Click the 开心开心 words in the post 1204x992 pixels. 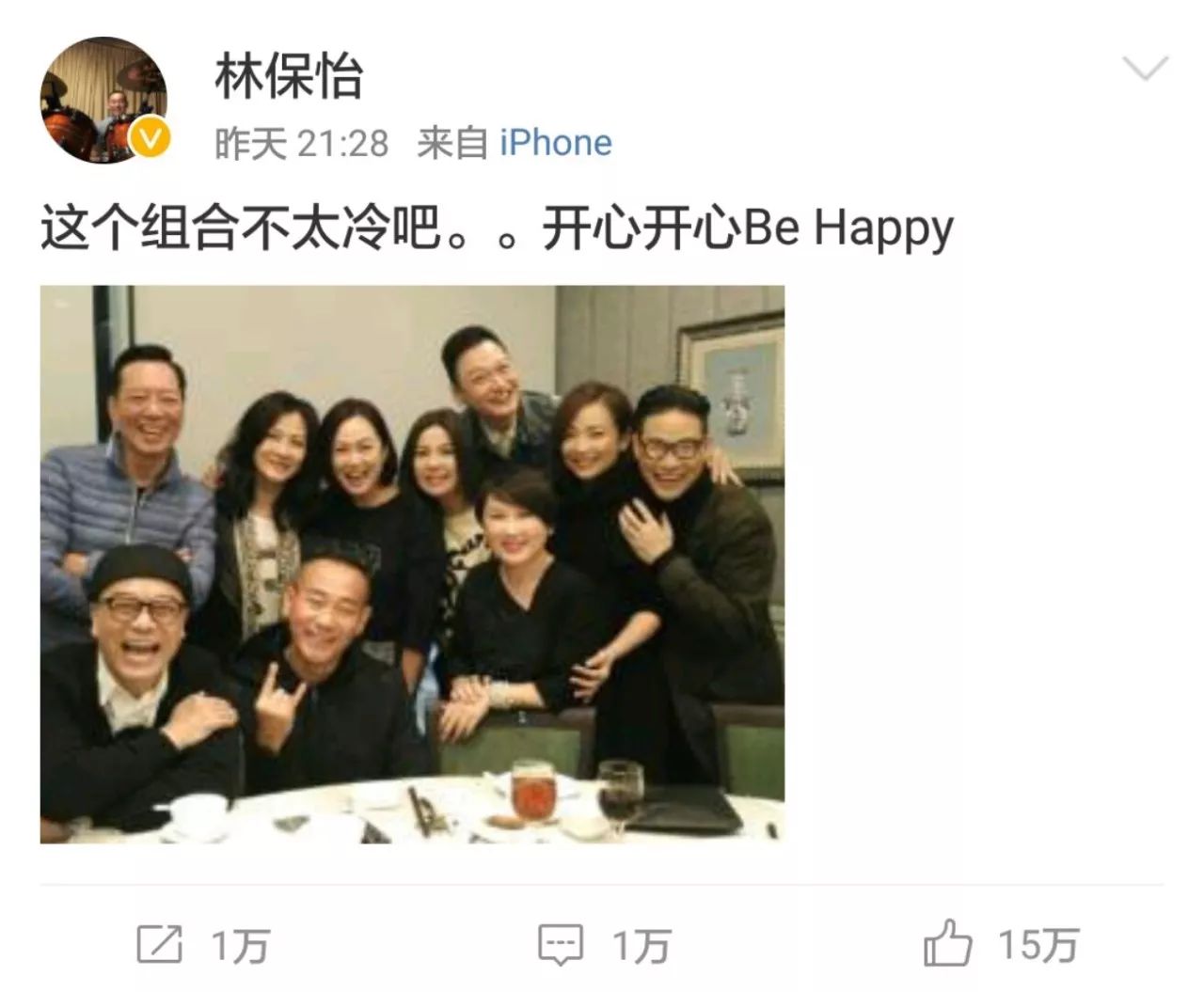(x=642, y=228)
